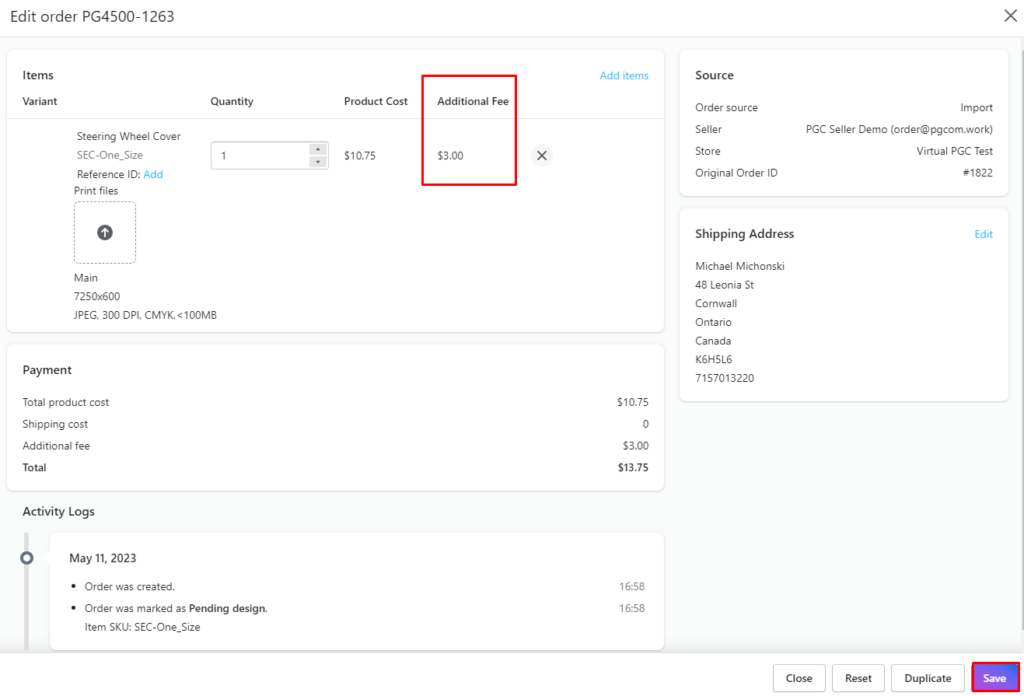Duplicate order PG4500-1263
1024x696 pixels.
click(927, 677)
